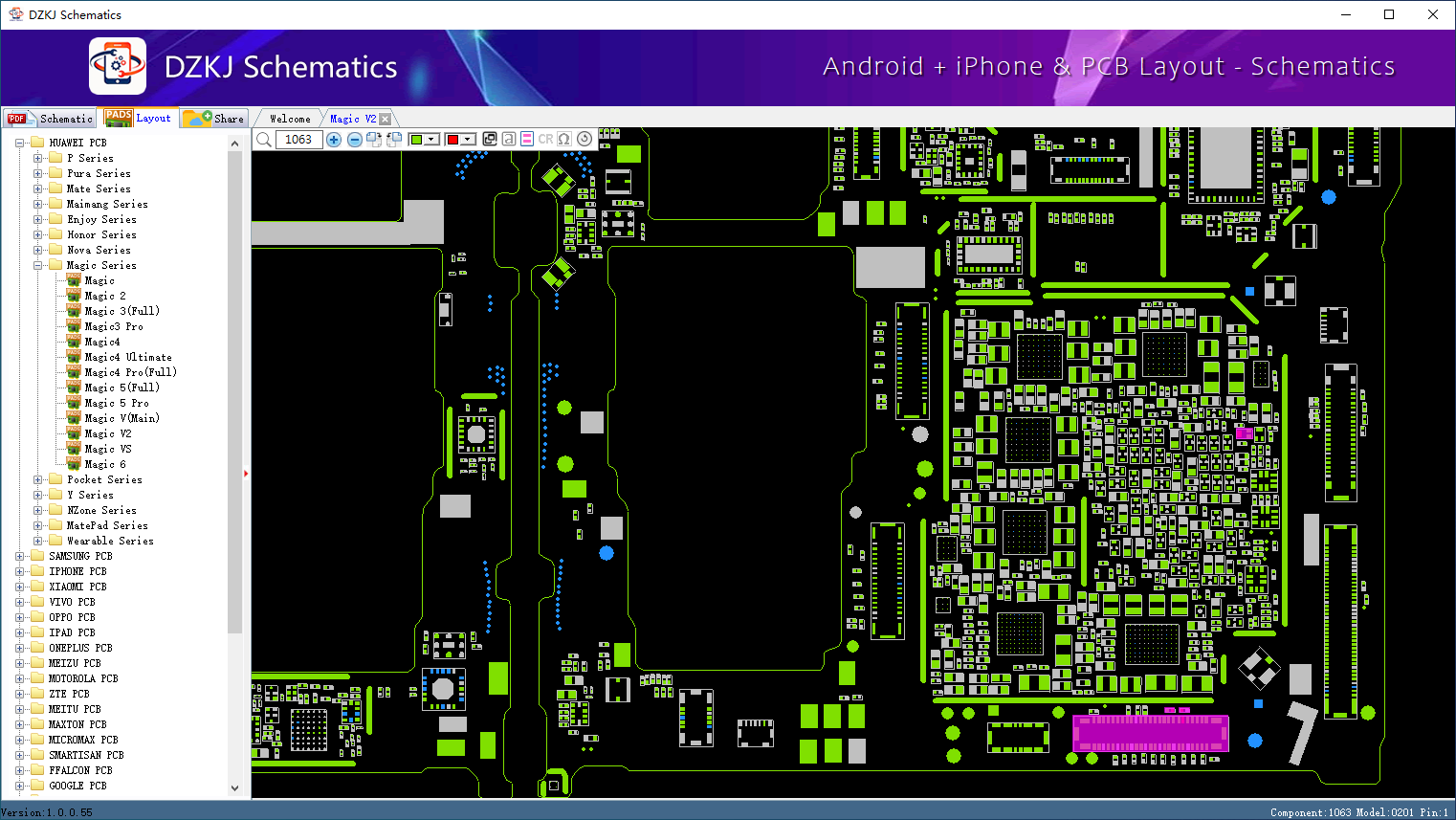The height and width of the screenshot is (820, 1456).
Task: Open the Magic 3(Full) layout file
Action: (121, 311)
